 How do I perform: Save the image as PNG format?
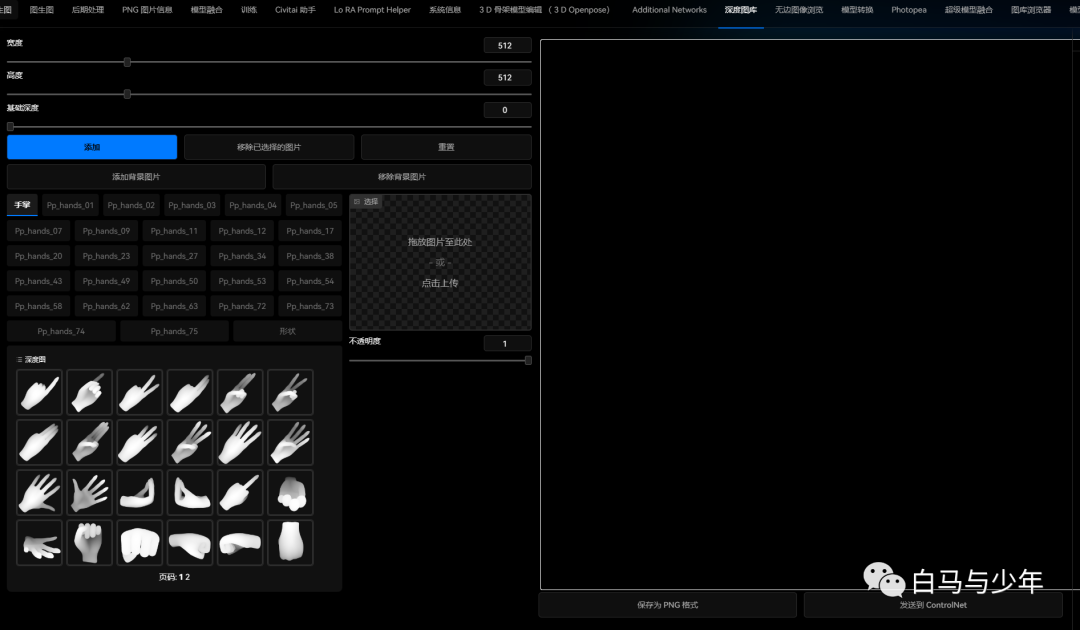[666, 604]
